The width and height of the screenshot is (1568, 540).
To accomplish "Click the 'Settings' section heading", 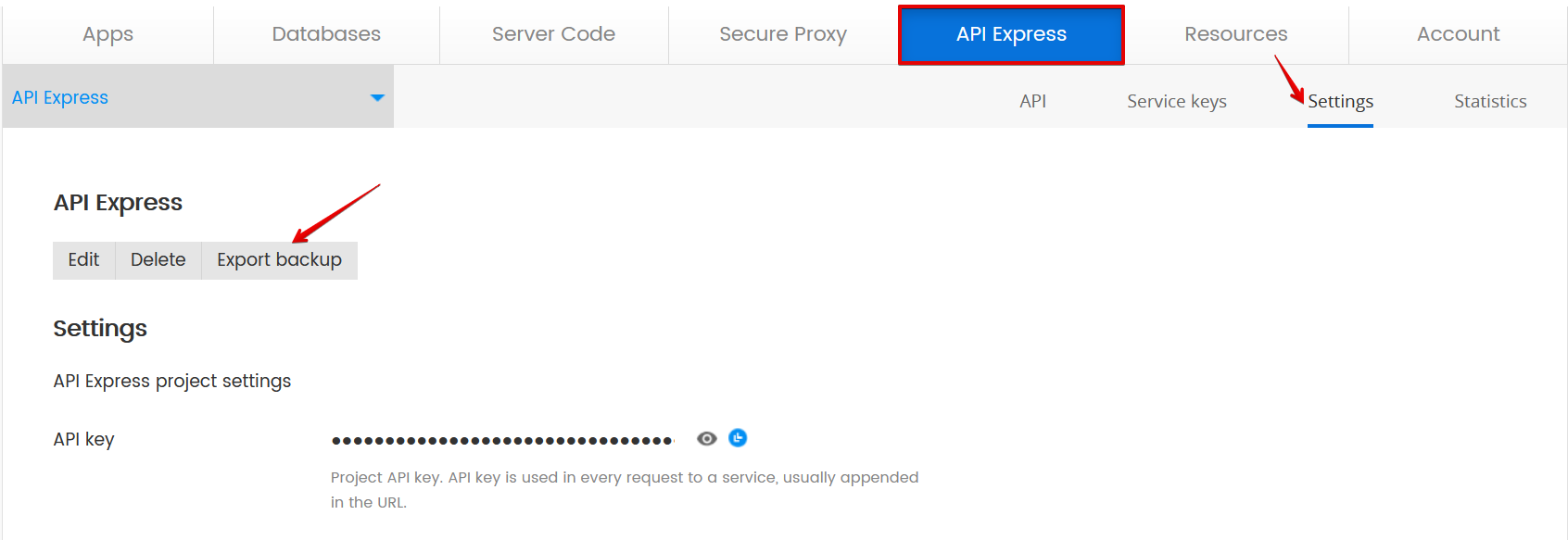I will 100,329.
